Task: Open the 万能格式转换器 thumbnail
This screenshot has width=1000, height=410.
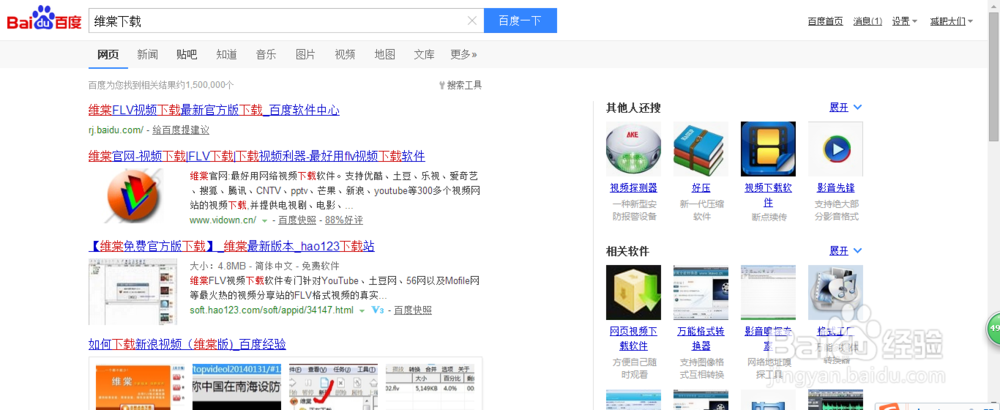Action: 701,292
